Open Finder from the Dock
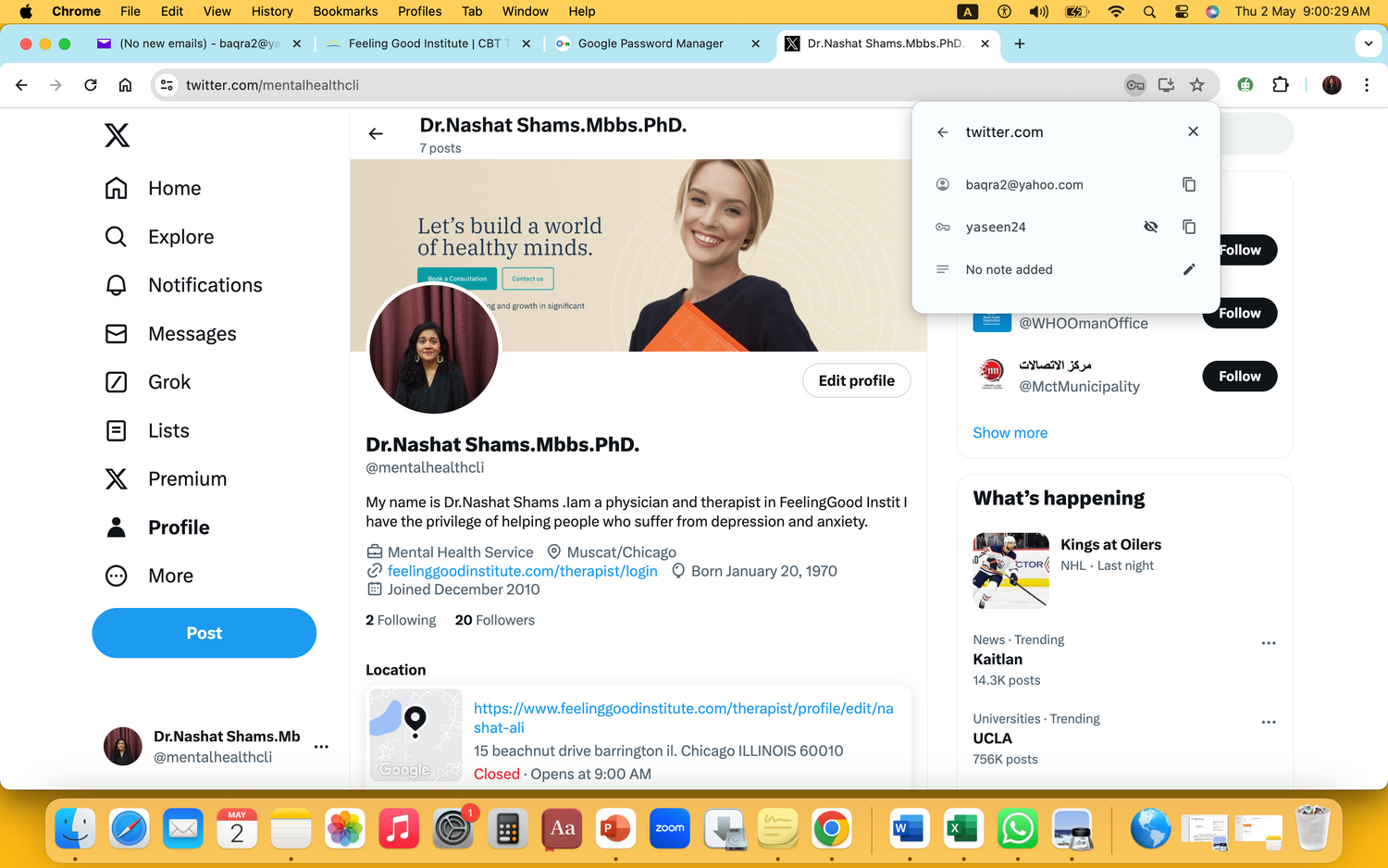The height and width of the screenshot is (868, 1388). 75,828
